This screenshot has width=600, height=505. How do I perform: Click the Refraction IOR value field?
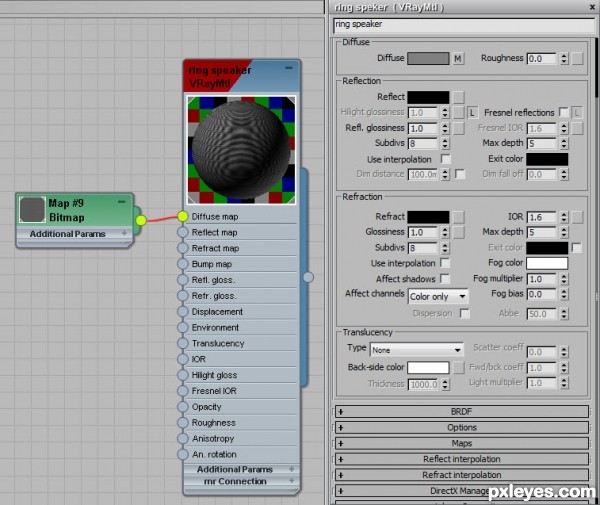point(541,217)
